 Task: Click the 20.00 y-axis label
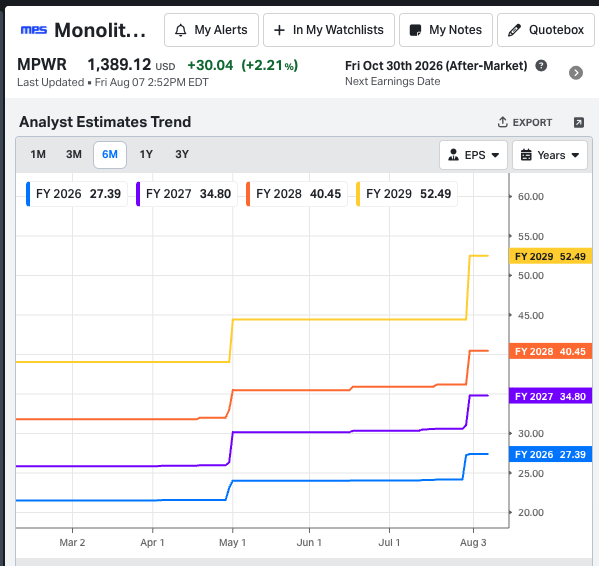(531, 513)
